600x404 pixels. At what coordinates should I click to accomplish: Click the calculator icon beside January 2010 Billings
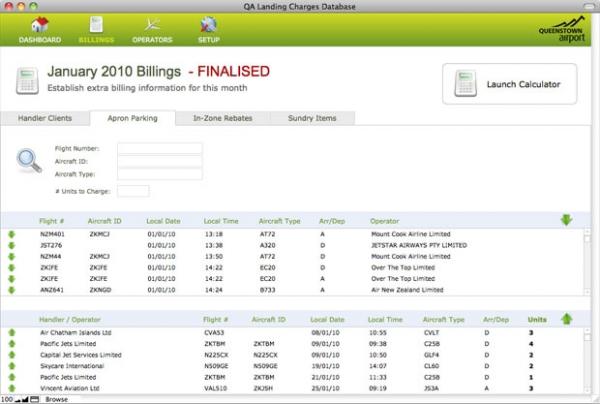[27, 81]
